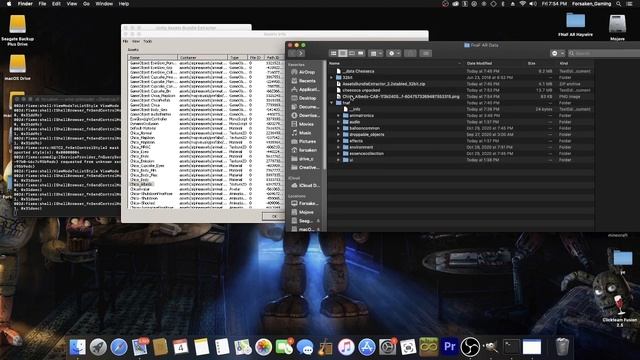
Task: Switch Finder to gallery view
Action: point(361,53)
